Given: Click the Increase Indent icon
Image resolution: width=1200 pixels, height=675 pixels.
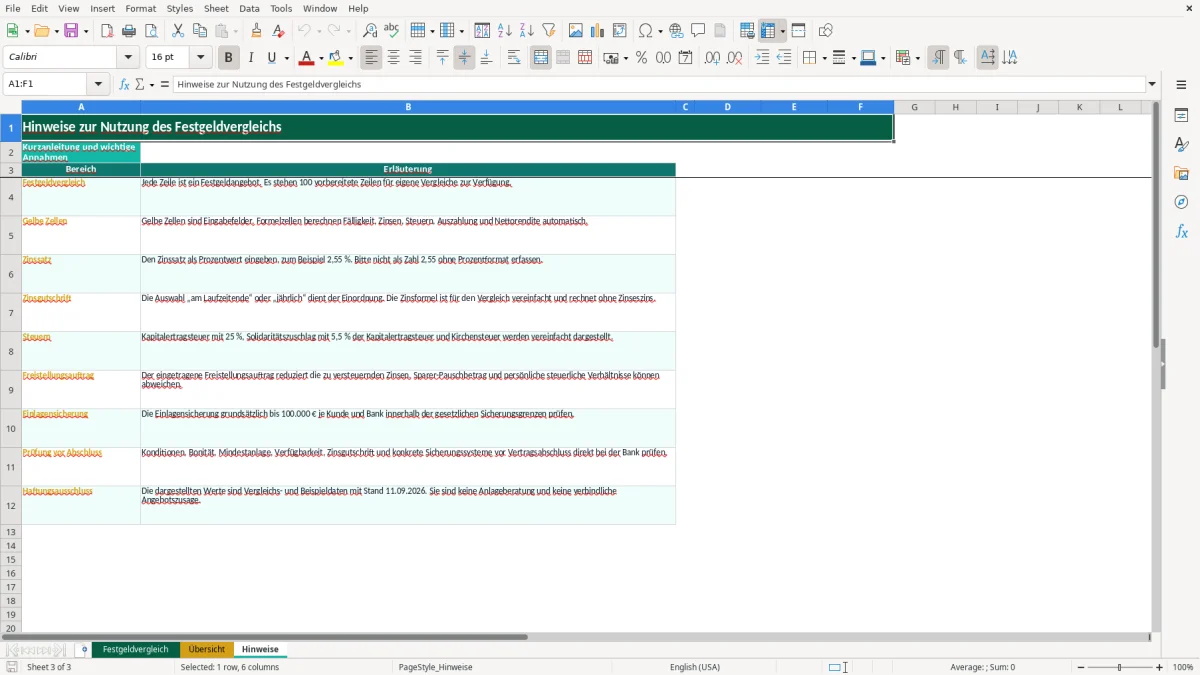Looking at the screenshot, I should point(762,58).
